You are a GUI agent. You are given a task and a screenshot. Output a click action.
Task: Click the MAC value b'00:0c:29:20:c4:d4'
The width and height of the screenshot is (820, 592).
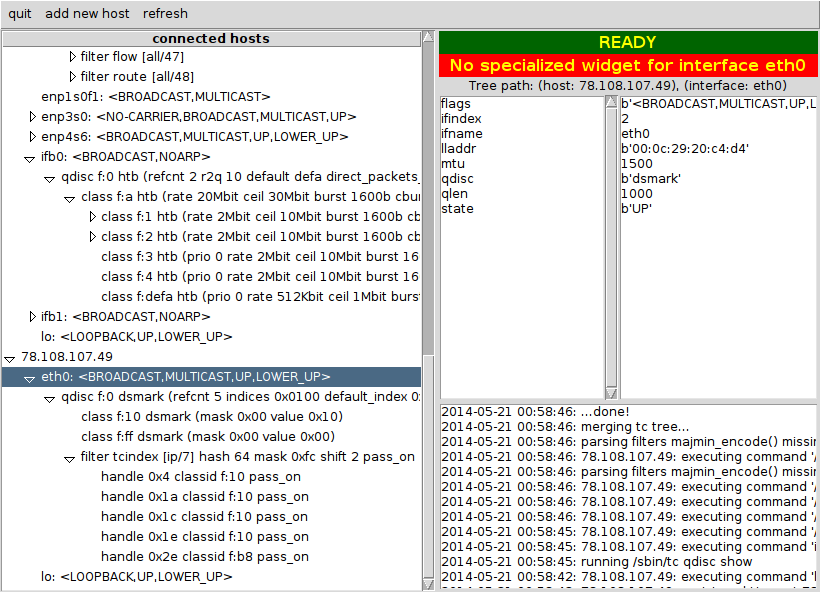[x=685, y=149]
